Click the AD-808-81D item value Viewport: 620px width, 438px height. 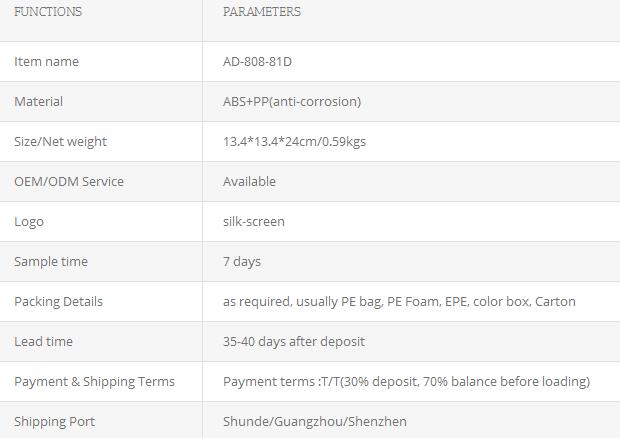(x=257, y=62)
